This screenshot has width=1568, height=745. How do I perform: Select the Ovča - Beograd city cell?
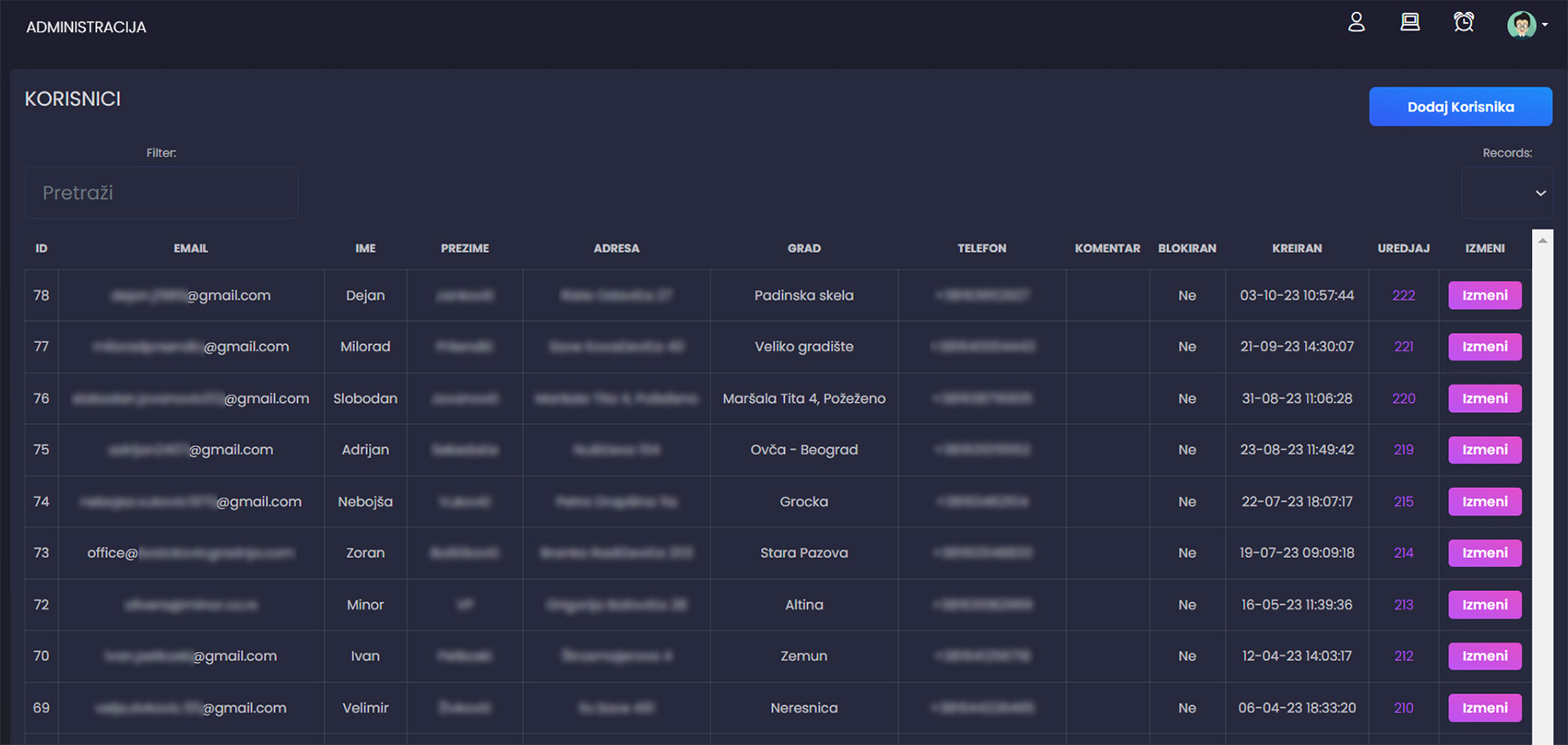point(803,450)
